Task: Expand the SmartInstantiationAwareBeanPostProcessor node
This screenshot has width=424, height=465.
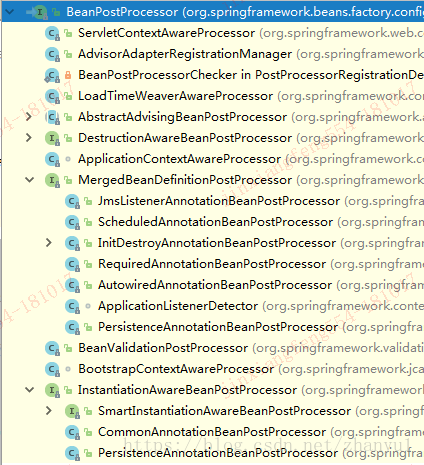Action: 49,411
